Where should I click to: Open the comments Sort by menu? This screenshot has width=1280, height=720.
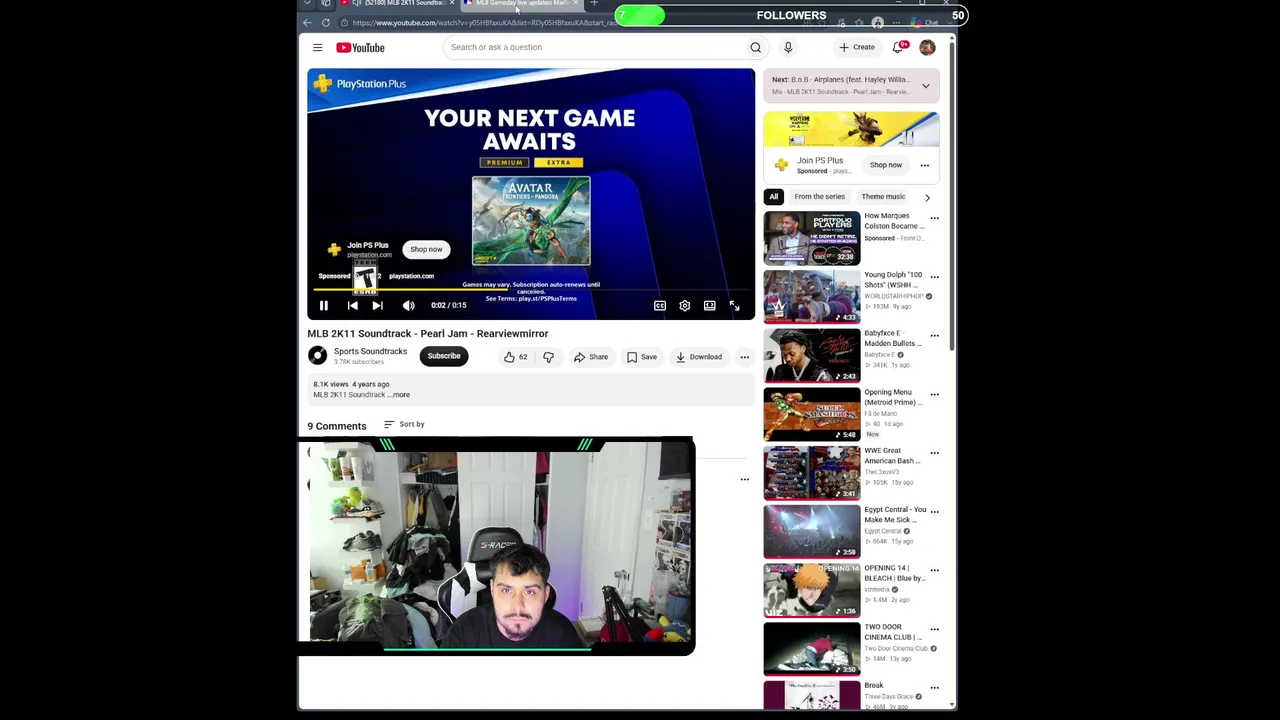tap(404, 424)
